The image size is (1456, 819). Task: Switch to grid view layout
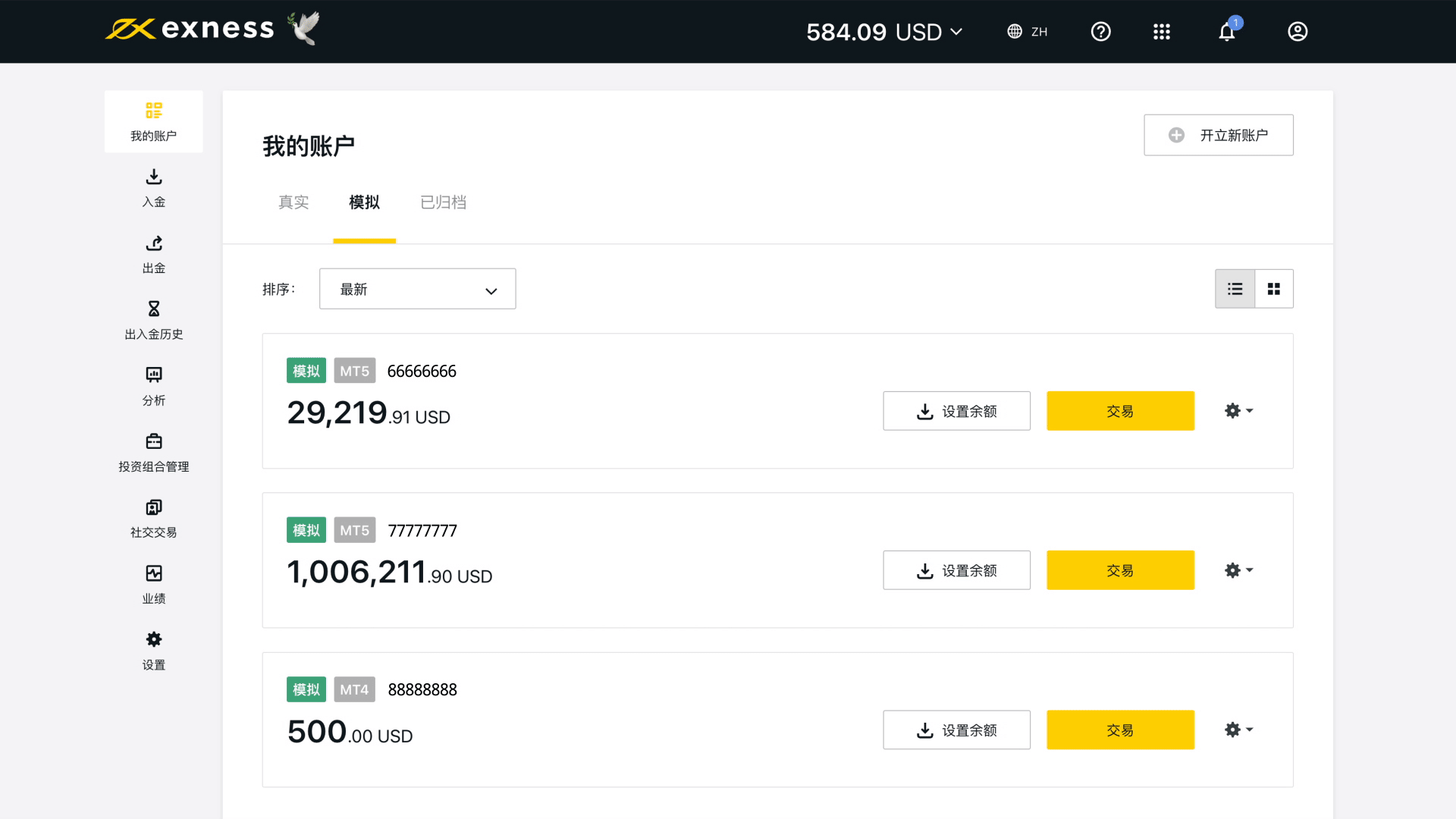click(1274, 289)
